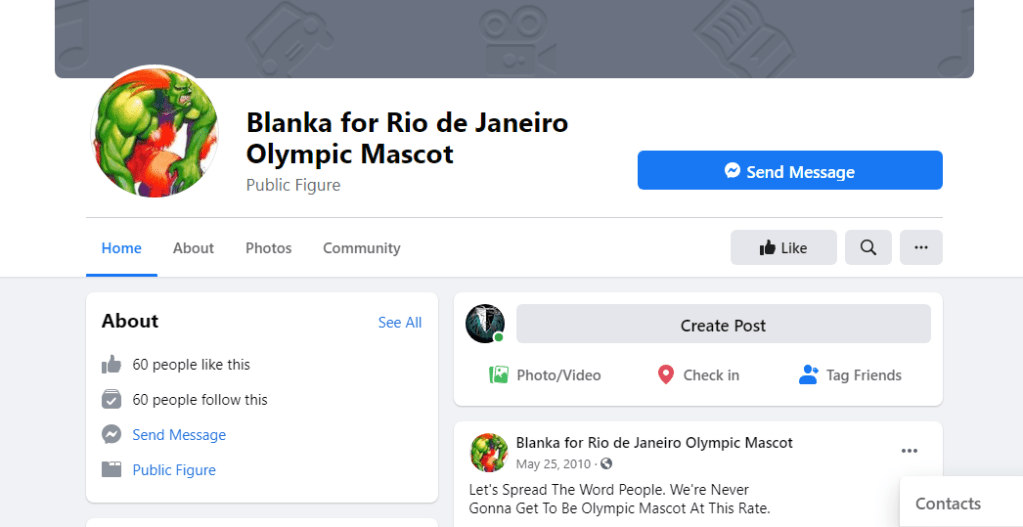
Task: Select the Home tab
Action: tap(121, 248)
